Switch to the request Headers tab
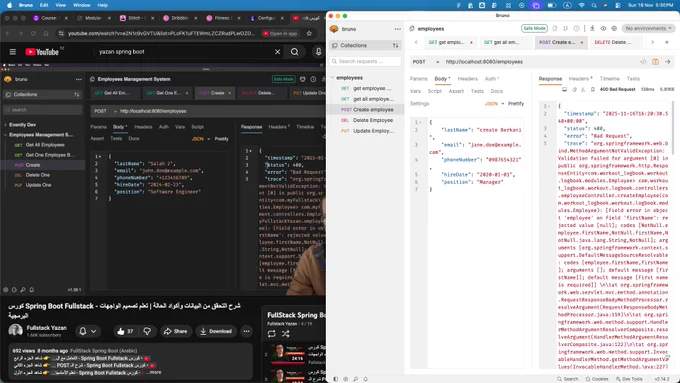The width and height of the screenshot is (680, 383). tap(468, 79)
